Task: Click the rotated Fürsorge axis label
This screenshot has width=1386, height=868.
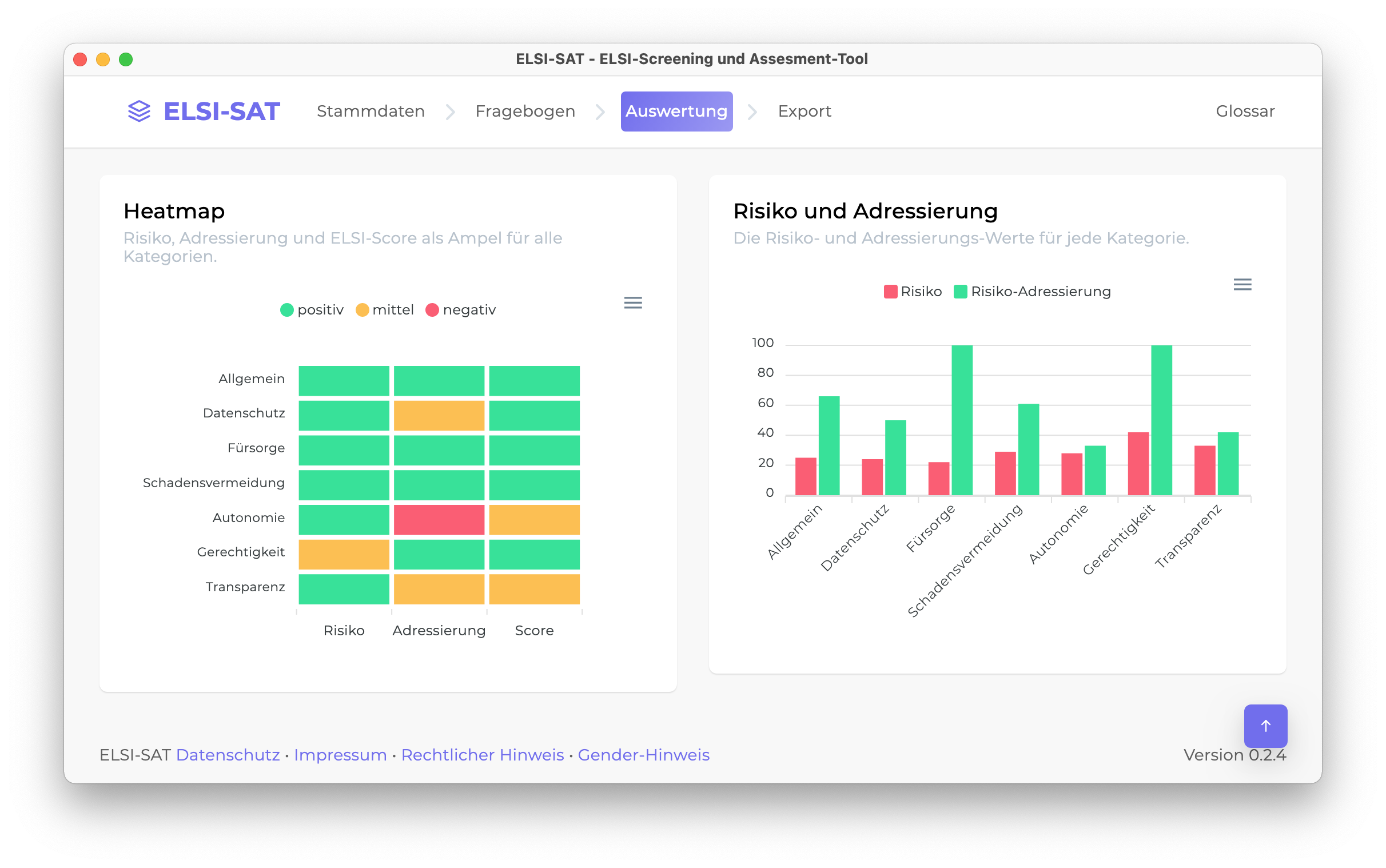Action: pos(930,528)
